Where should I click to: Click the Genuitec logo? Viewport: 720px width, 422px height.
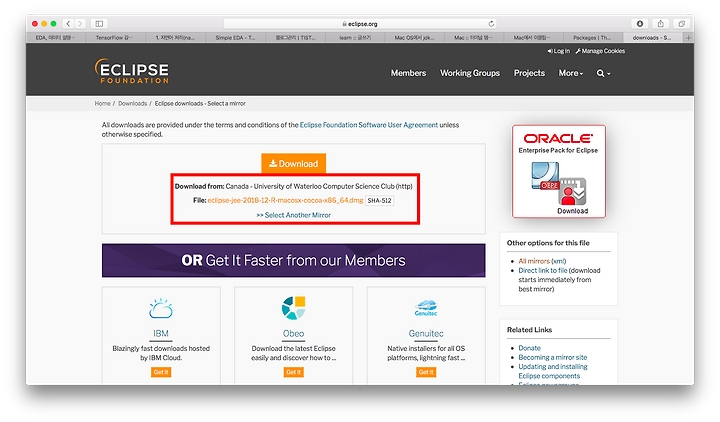(x=426, y=308)
